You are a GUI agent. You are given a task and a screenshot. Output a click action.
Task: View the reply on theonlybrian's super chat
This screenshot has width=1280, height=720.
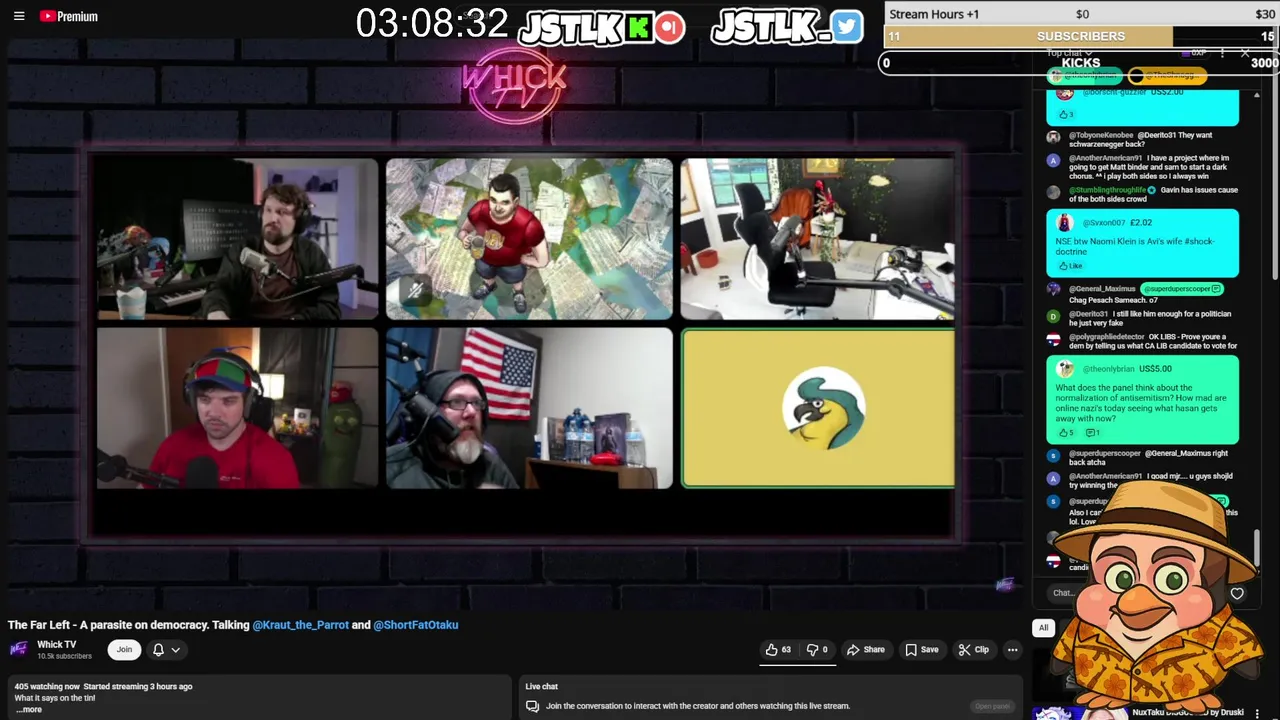[x=1092, y=433]
